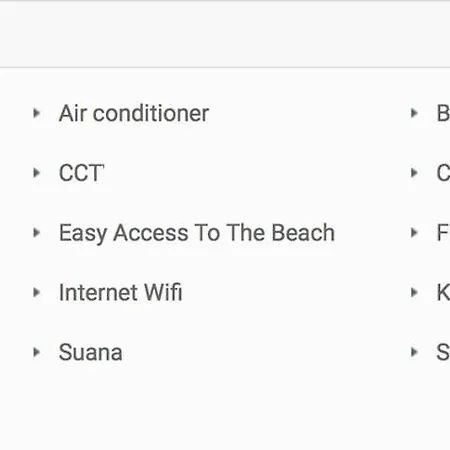The image size is (450, 450).
Task: Click the arrow beside the cut-off B item
Action: pyautogui.click(x=414, y=113)
